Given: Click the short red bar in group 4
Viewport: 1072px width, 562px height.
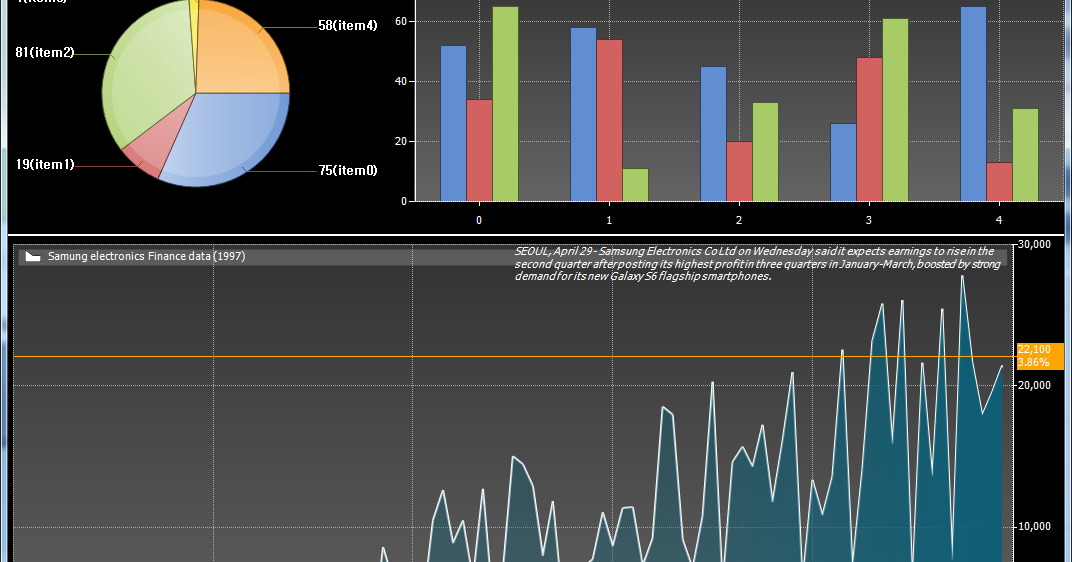Looking at the screenshot, I should click(x=999, y=182).
